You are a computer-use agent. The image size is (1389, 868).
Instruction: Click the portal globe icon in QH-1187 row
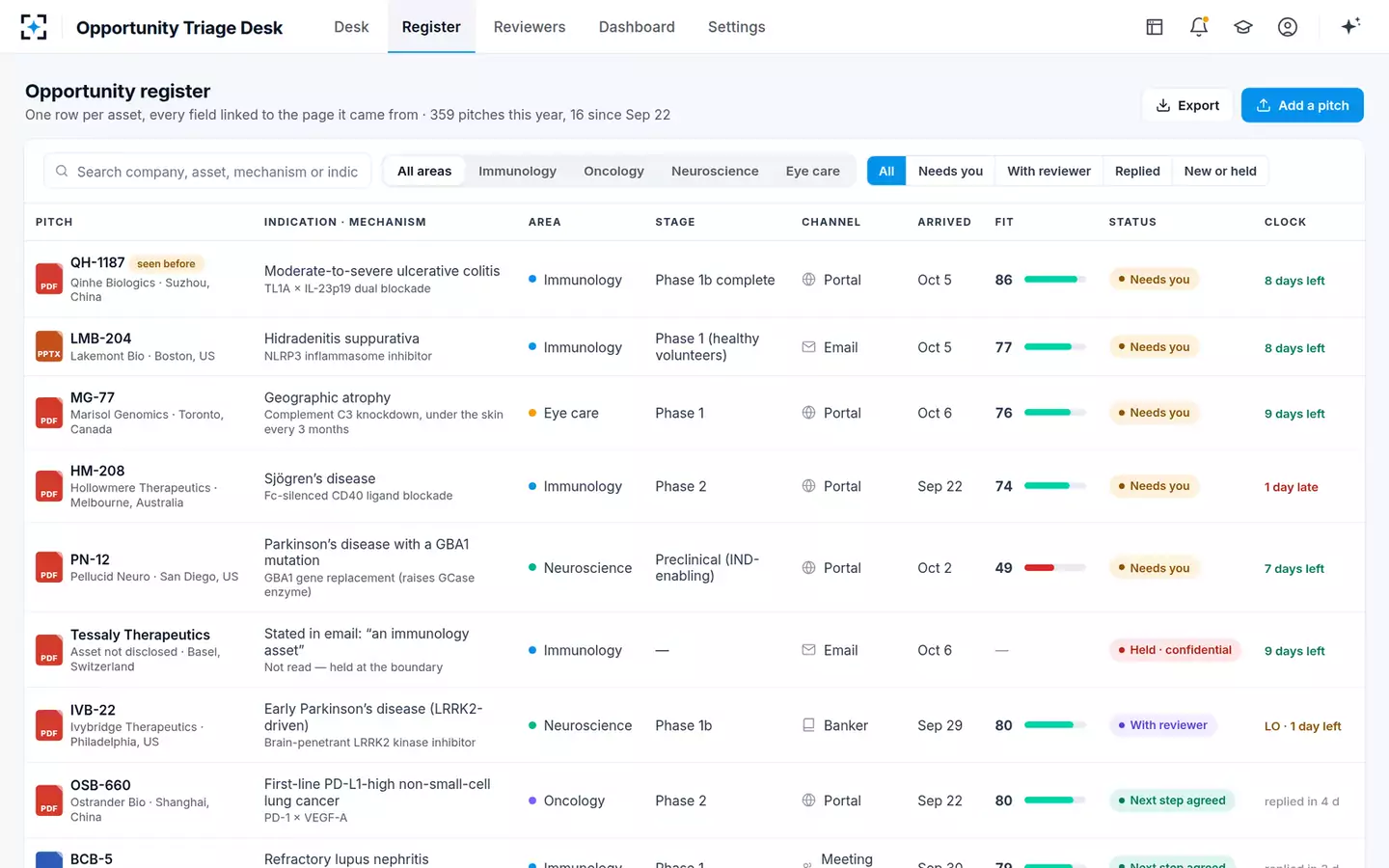coord(808,280)
